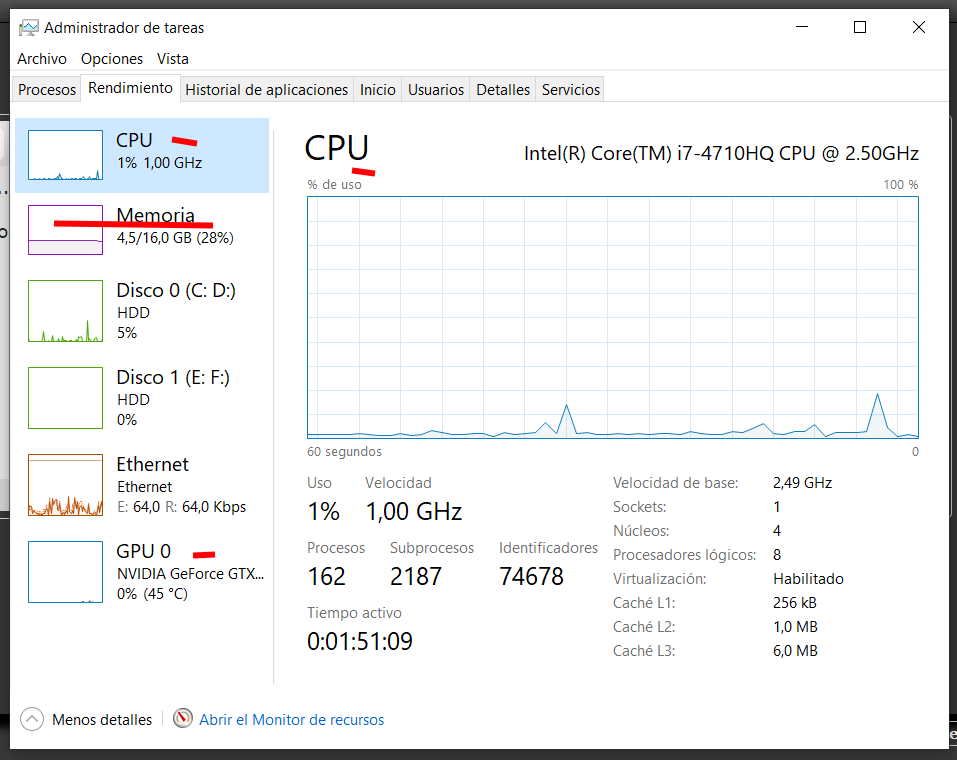Viewport: 957px width, 760px height.
Task: Open the Opciones menu
Action: [x=112, y=59]
